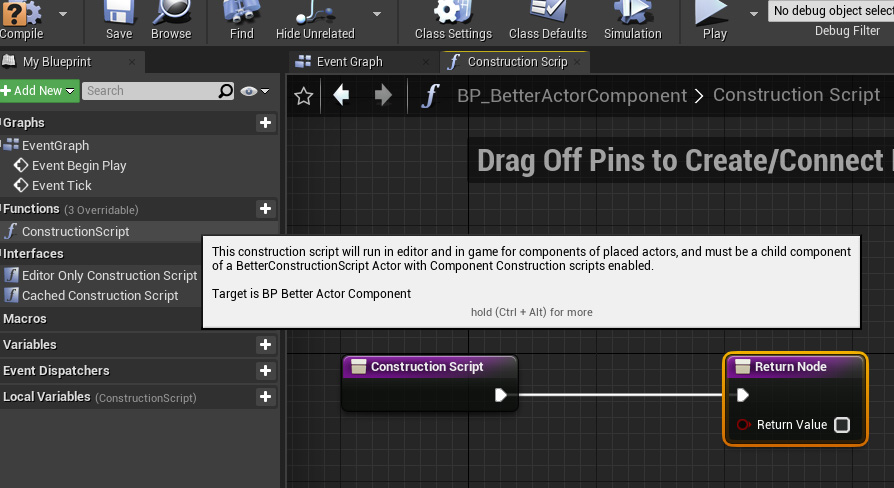Toggle the Return Value checkbox
Screen dimensions: 894x488
pyautogui.click(x=842, y=425)
